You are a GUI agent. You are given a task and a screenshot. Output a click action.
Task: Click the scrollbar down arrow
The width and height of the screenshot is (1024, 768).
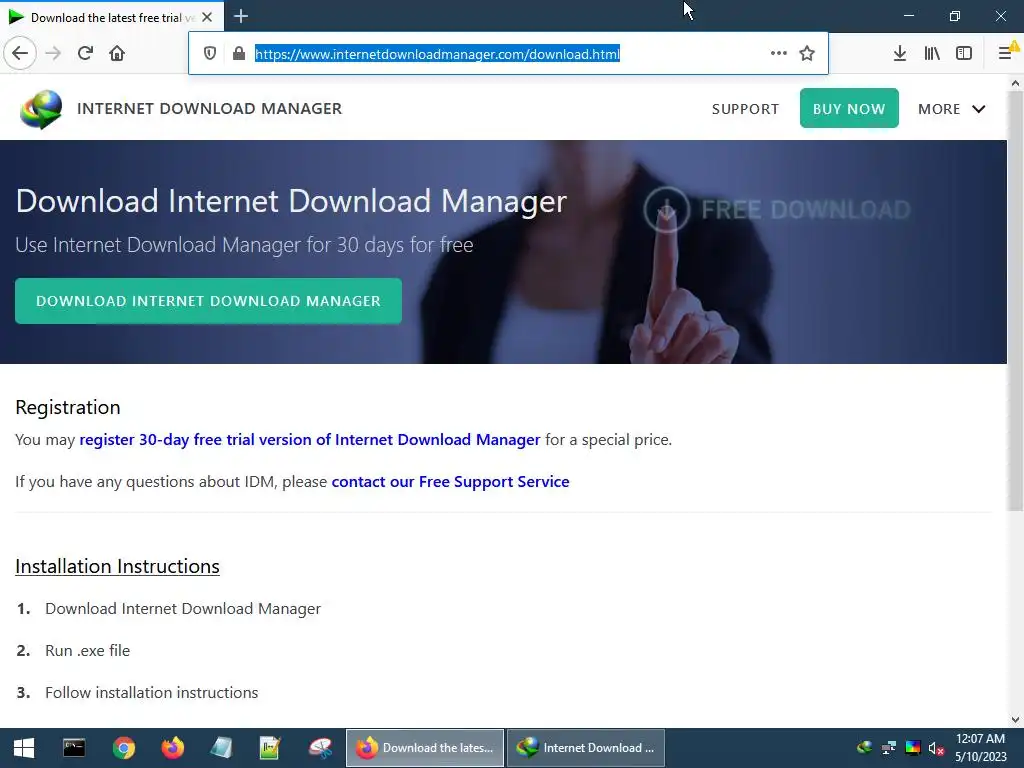(x=1015, y=720)
